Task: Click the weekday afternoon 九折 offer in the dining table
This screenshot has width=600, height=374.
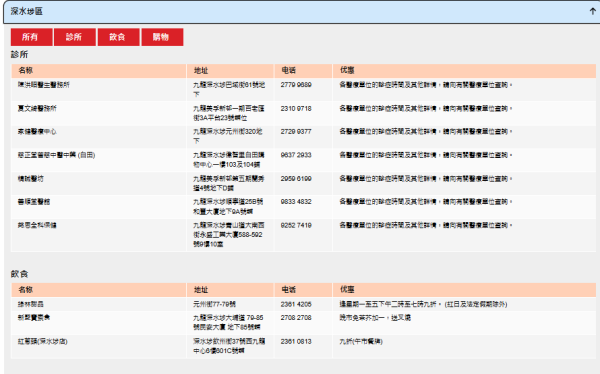Action: pos(423,304)
